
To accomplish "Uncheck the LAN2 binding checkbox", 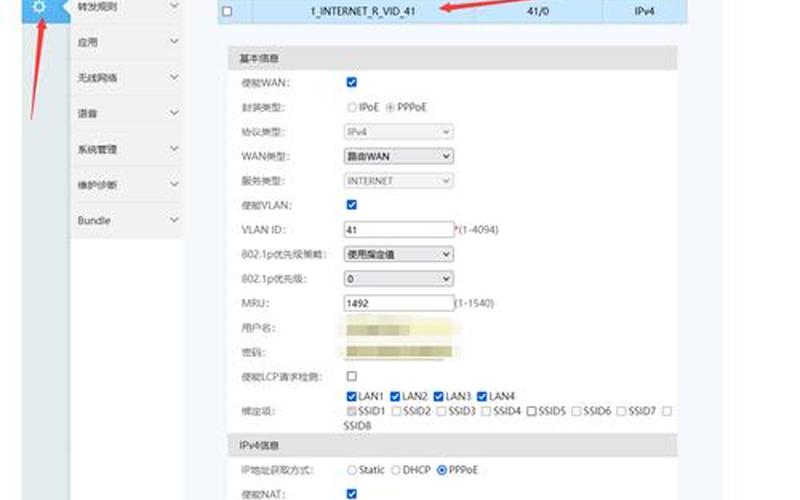I will pos(395,396).
